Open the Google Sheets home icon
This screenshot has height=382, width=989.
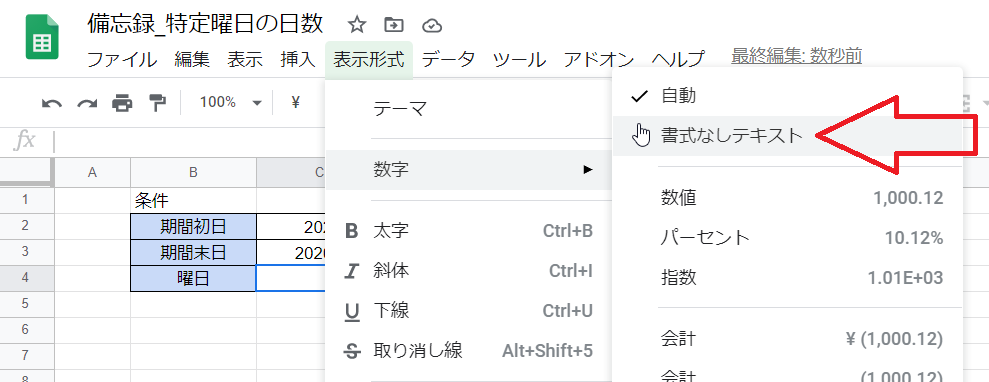[x=42, y=37]
